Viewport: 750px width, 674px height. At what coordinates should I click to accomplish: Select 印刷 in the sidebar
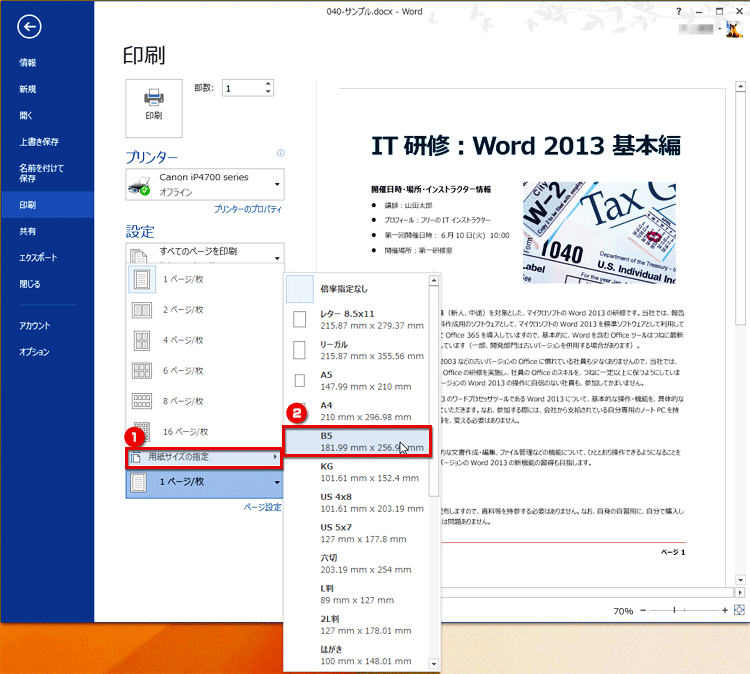pyautogui.click(x=47, y=205)
